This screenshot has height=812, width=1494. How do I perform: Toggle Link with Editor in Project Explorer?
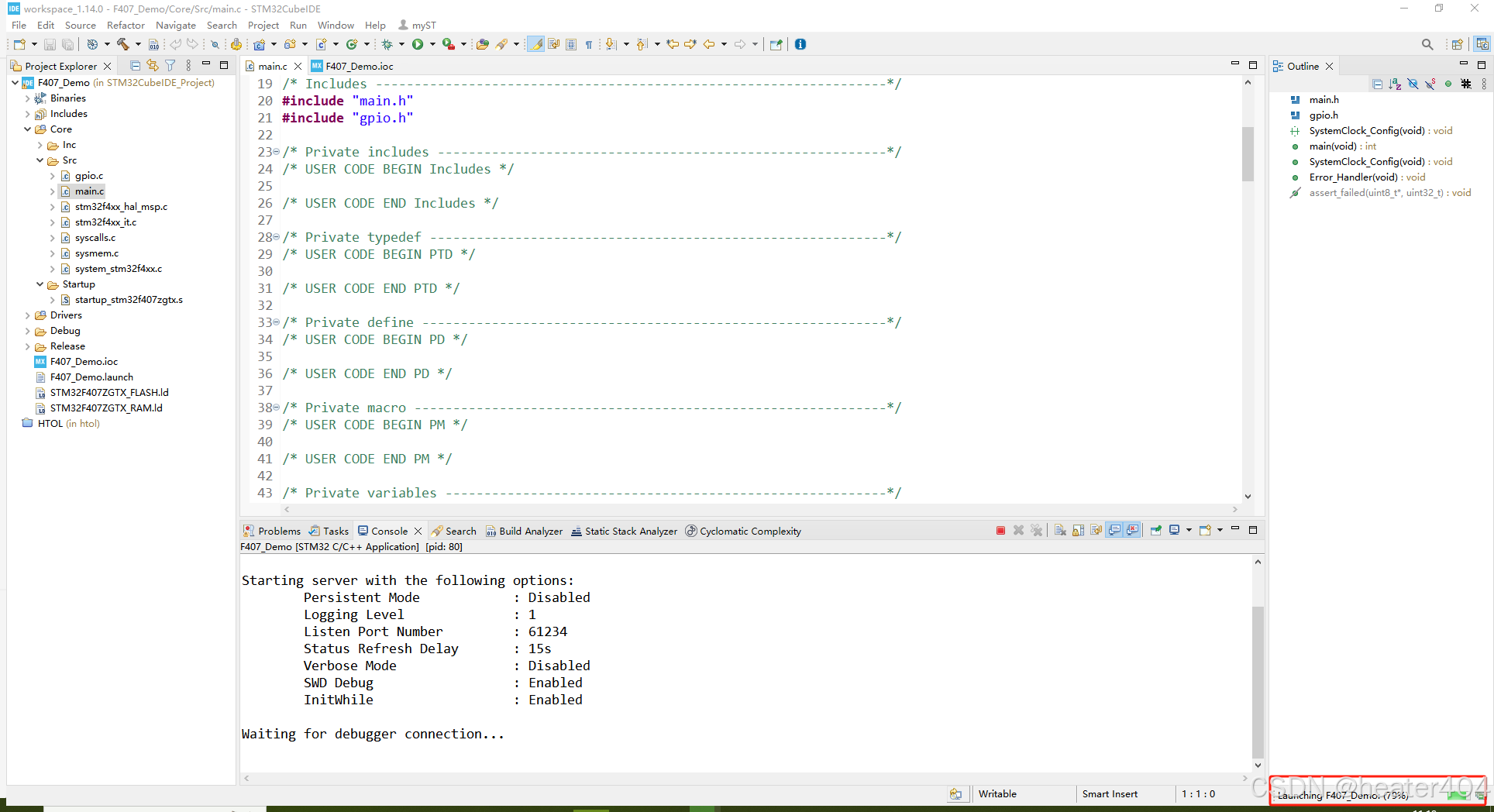coord(153,66)
